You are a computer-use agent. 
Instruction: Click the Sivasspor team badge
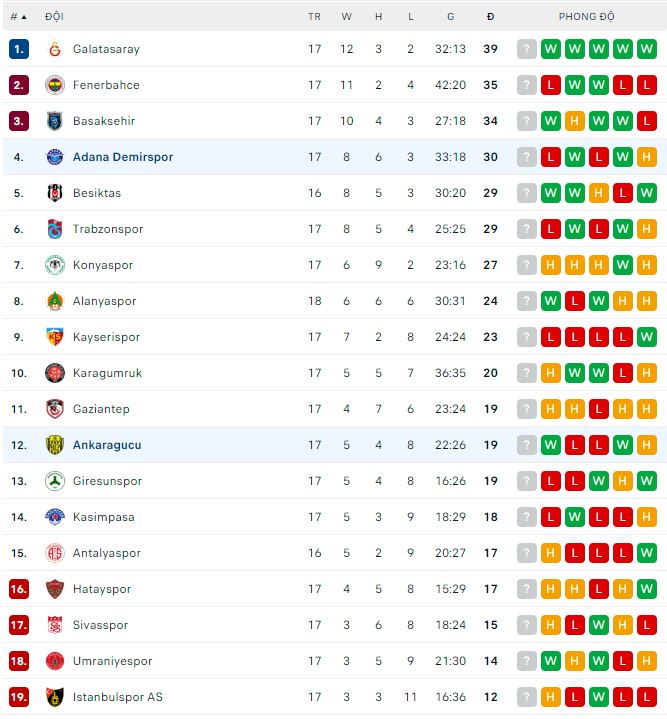tap(54, 625)
